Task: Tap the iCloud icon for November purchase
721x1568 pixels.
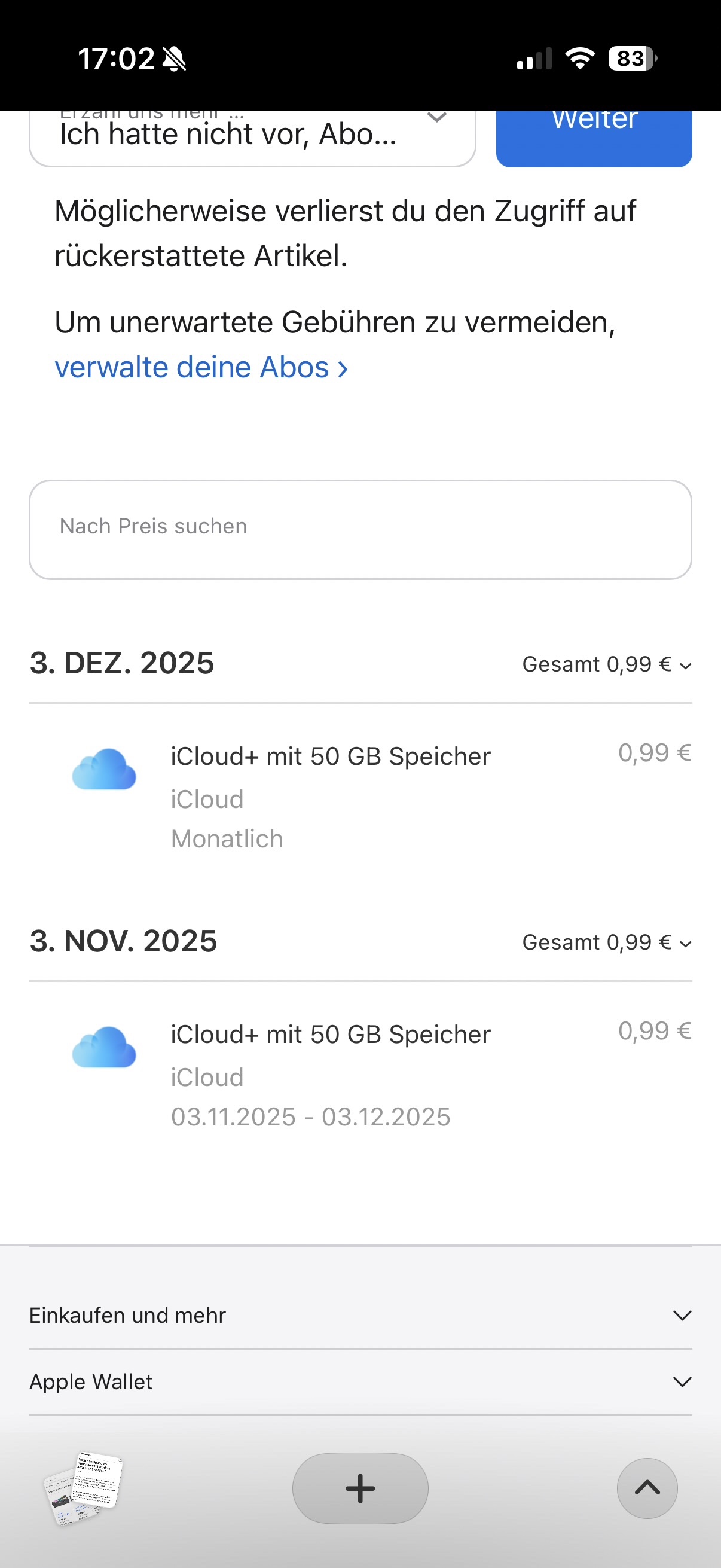Action: click(104, 1047)
